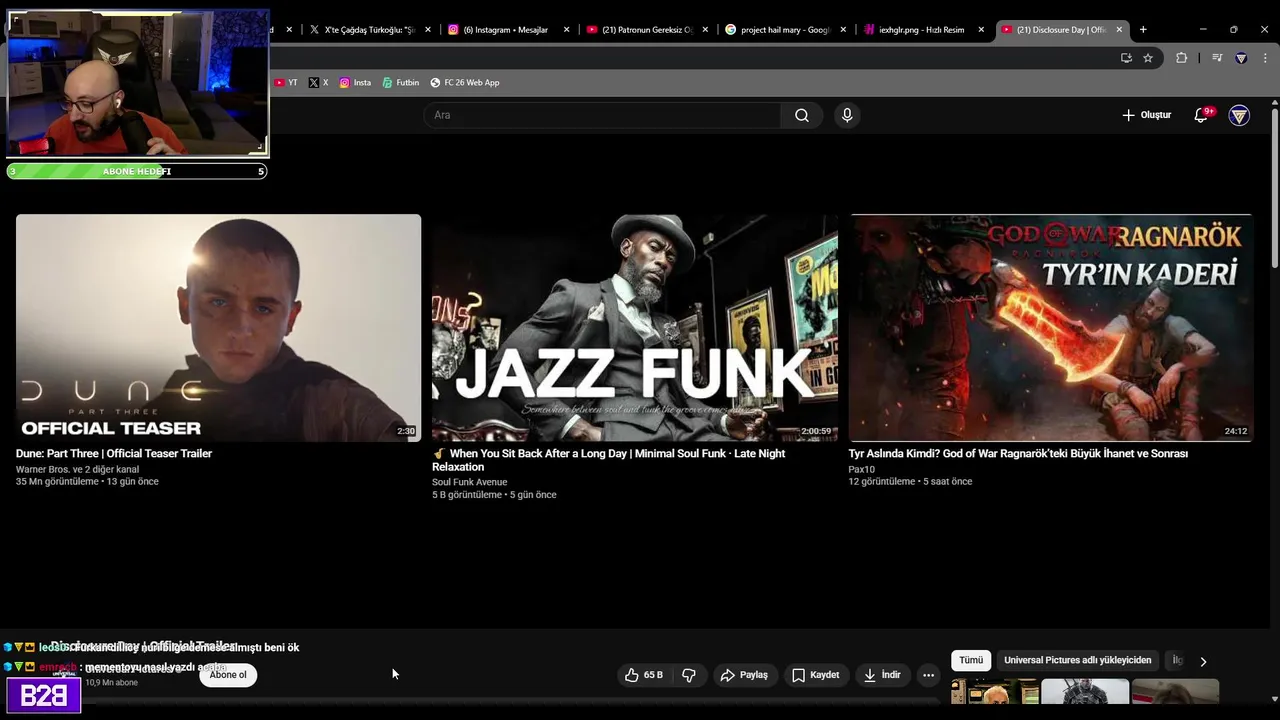Open title Tyr Aslında Kimdi? God of War

coord(1018,454)
